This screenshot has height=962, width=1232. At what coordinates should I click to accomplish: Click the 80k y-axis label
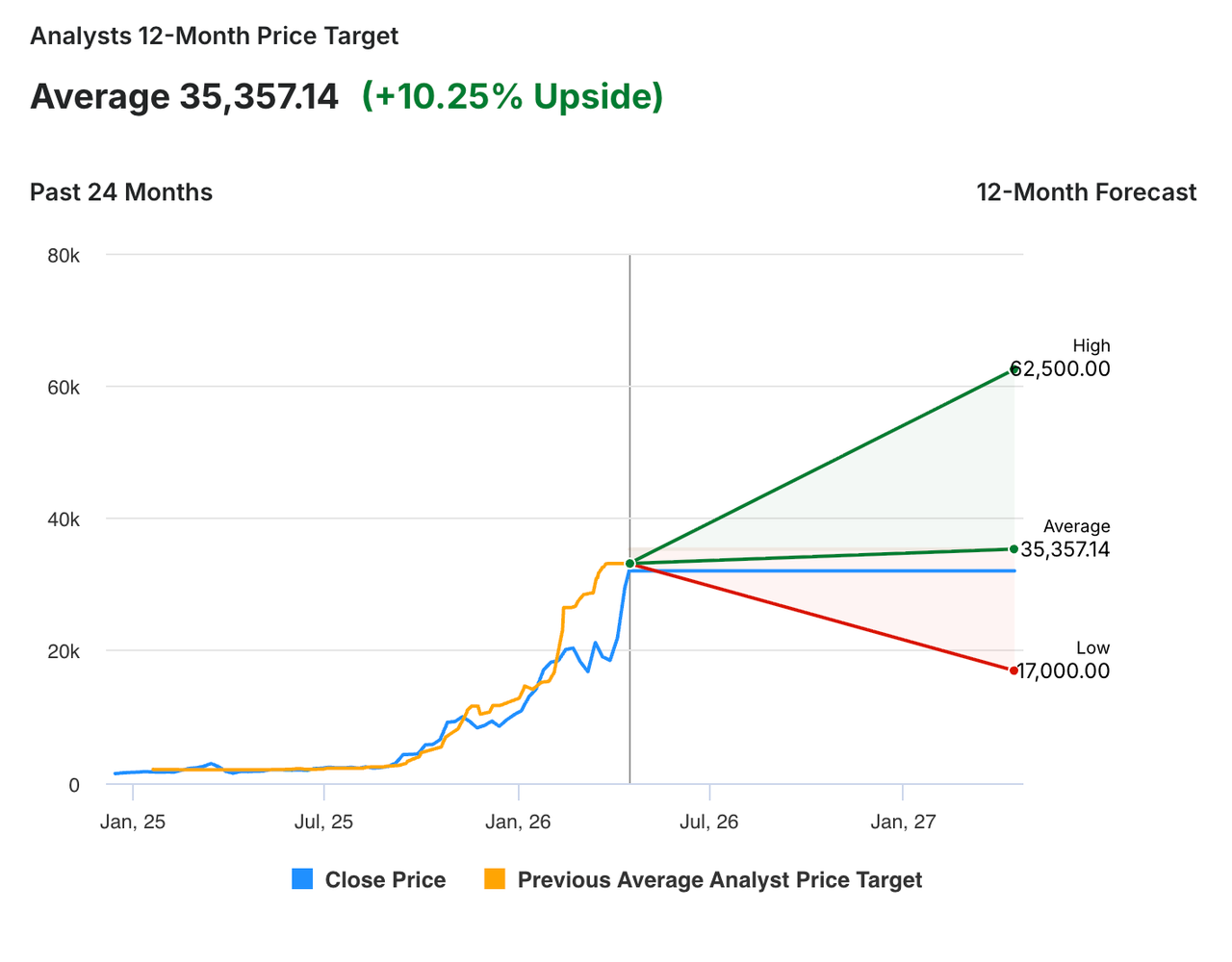64,256
